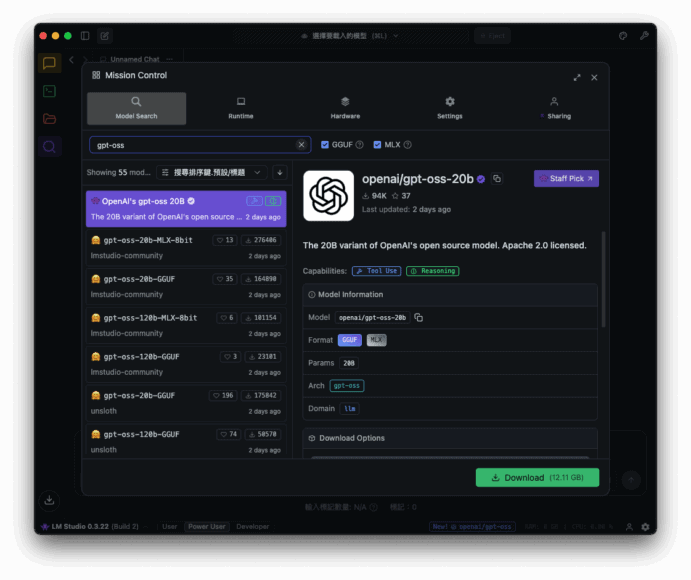Open My Models folder sidebar icon
The height and width of the screenshot is (580, 691).
pyautogui.click(x=49, y=119)
